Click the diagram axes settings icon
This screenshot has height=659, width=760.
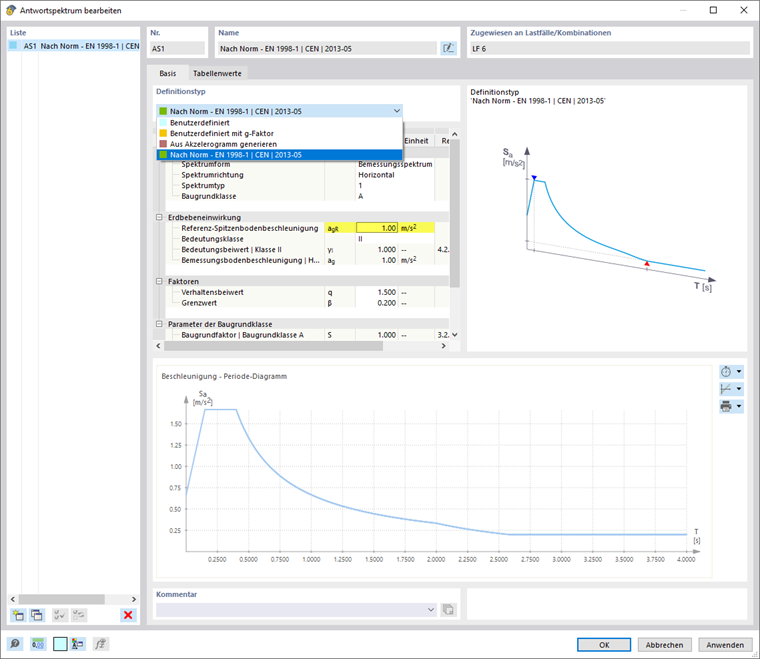click(726, 389)
